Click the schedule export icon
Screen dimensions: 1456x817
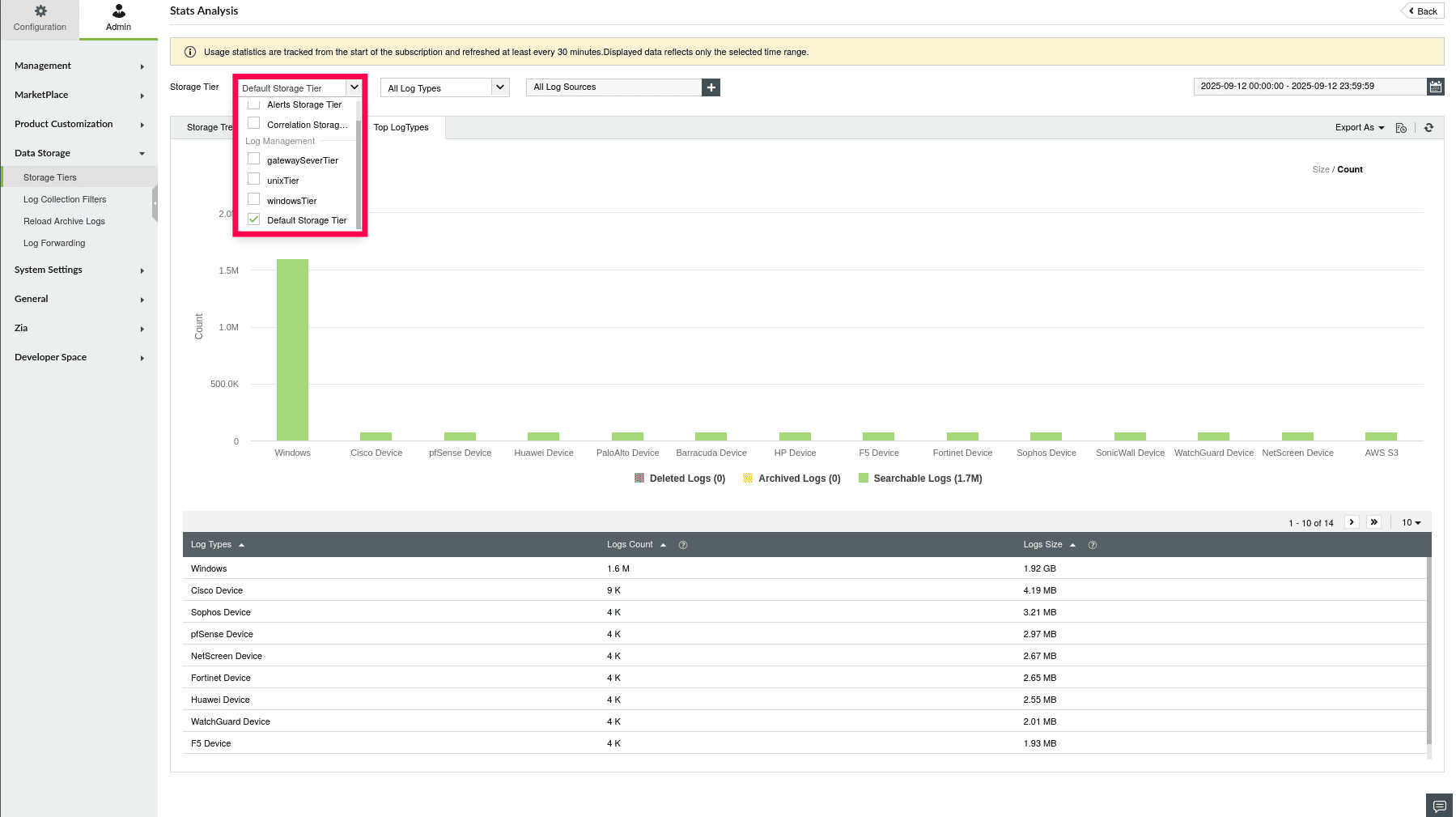1401,128
